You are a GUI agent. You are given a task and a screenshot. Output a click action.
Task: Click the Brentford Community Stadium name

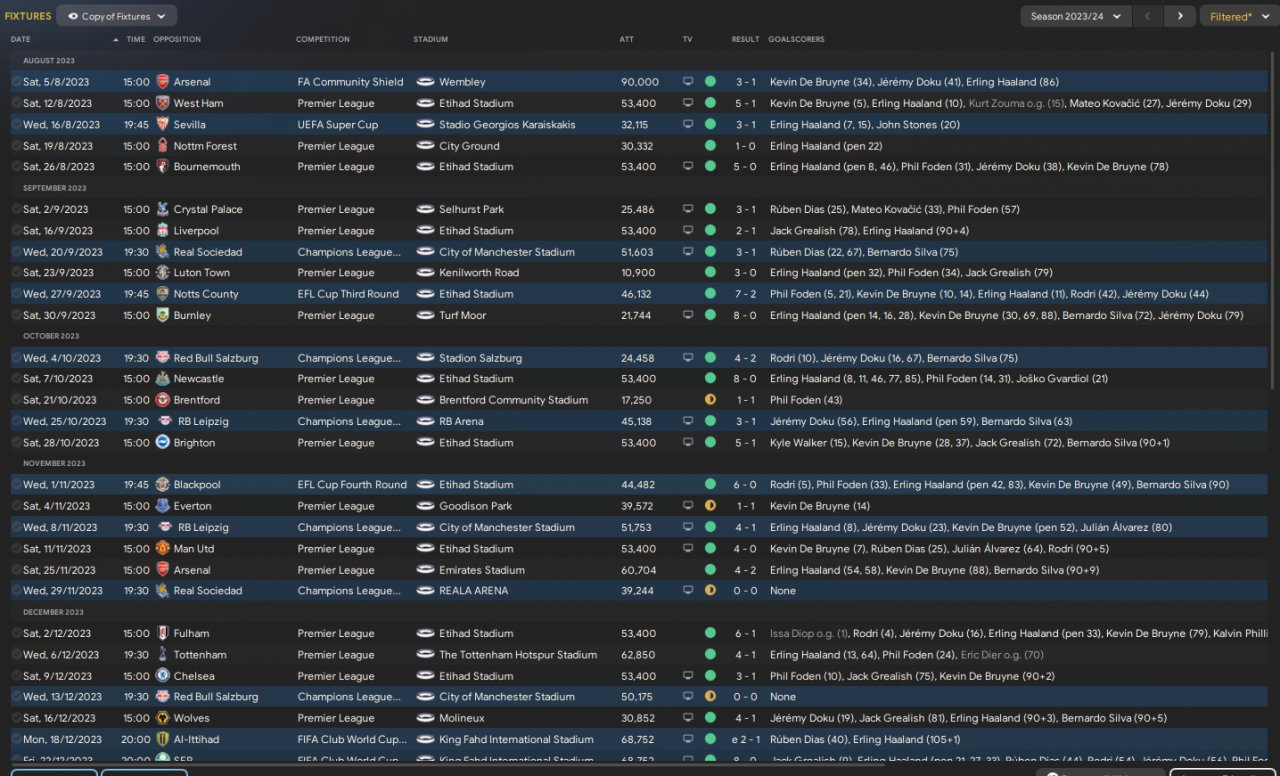[514, 400]
